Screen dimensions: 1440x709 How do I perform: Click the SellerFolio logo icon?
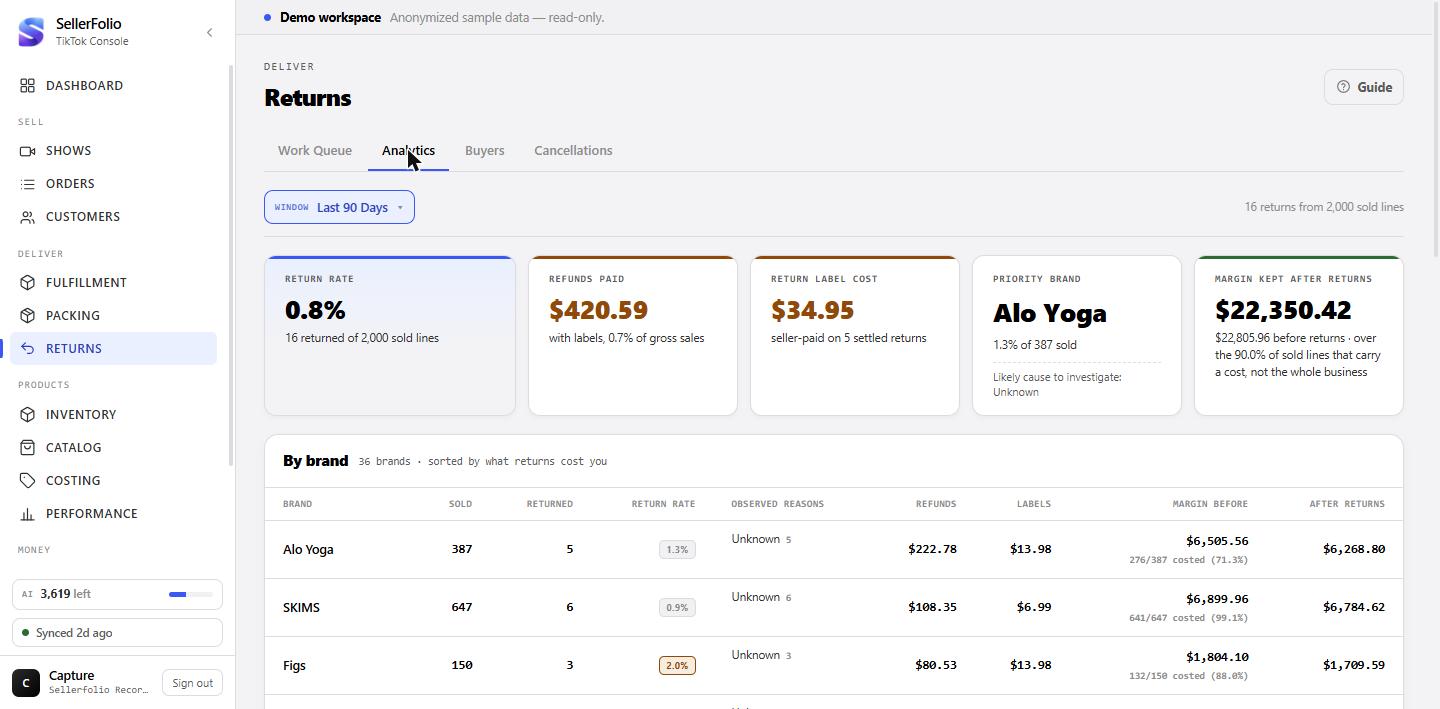click(31, 32)
